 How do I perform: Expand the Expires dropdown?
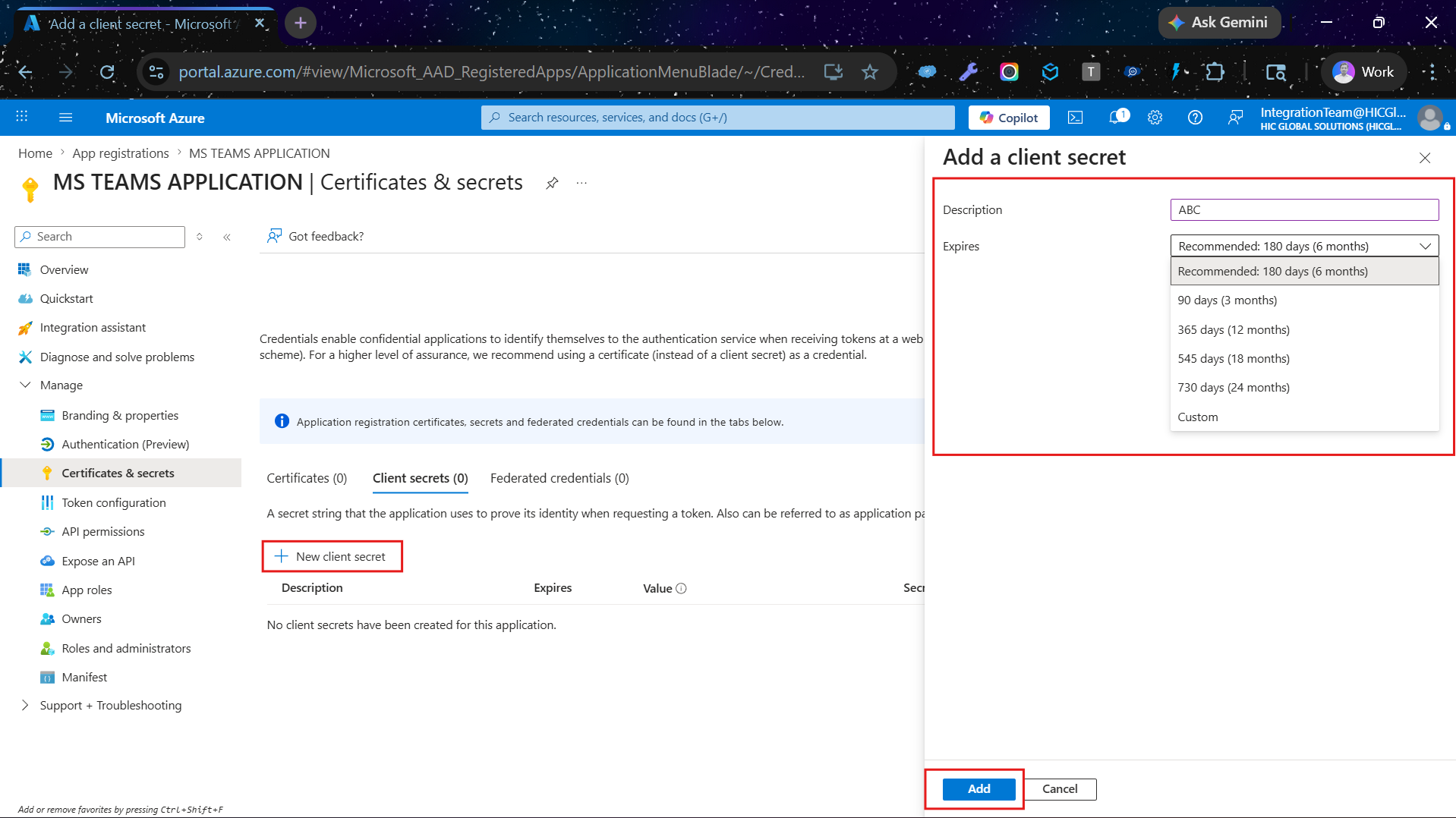1304,246
